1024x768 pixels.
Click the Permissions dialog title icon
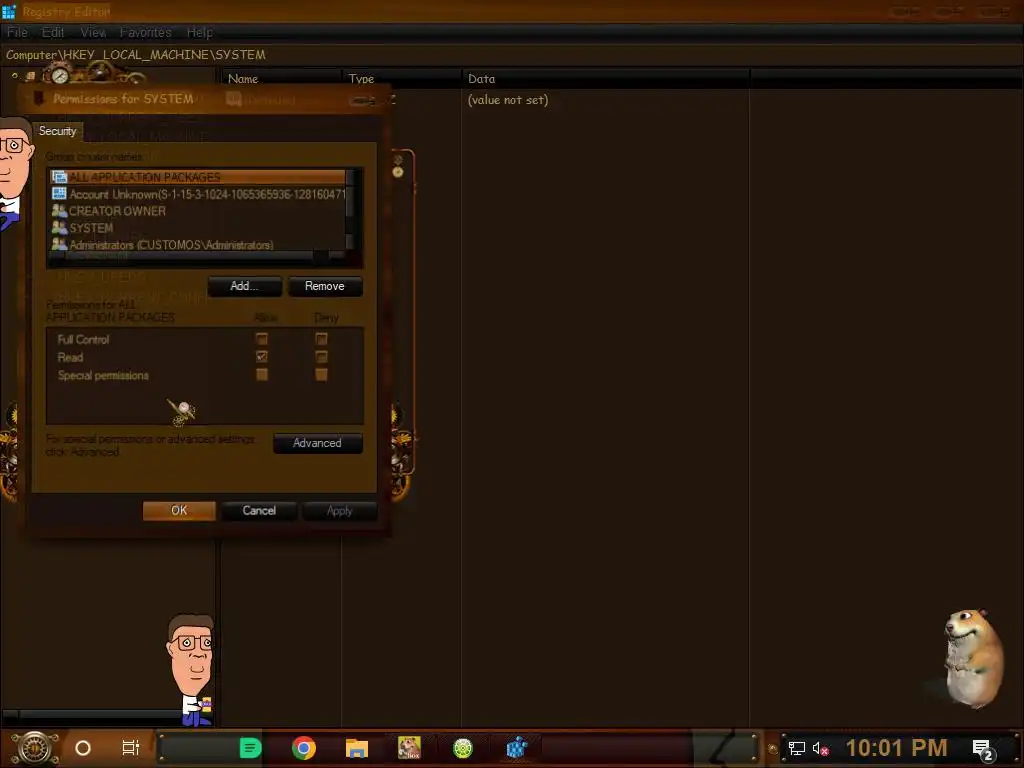[x=39, y=99]
